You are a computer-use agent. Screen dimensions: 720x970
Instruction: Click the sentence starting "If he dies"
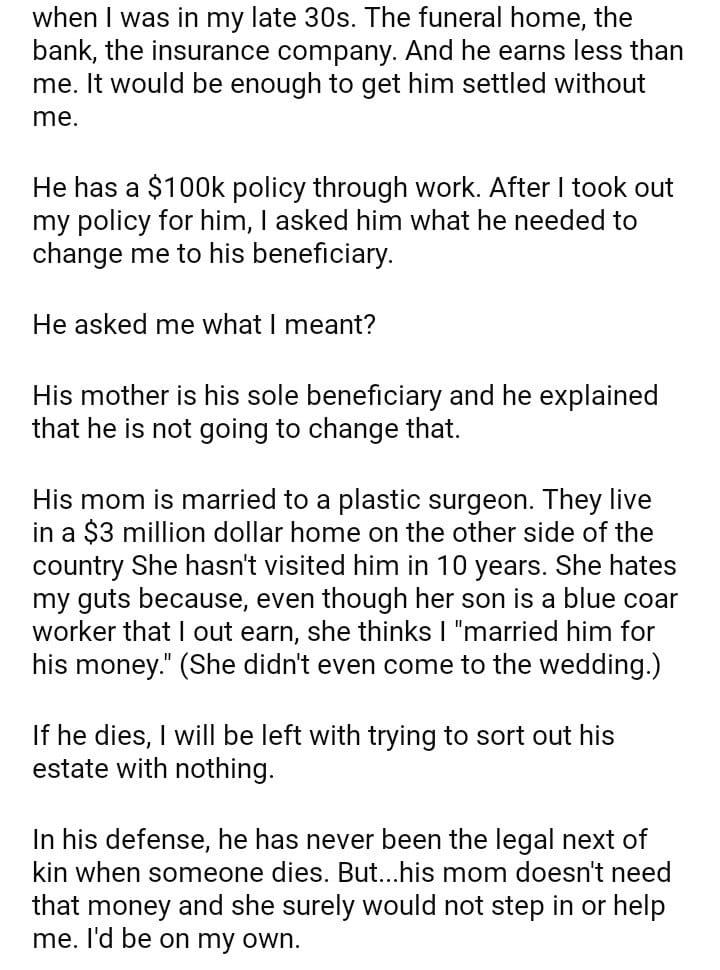(323, 737)
